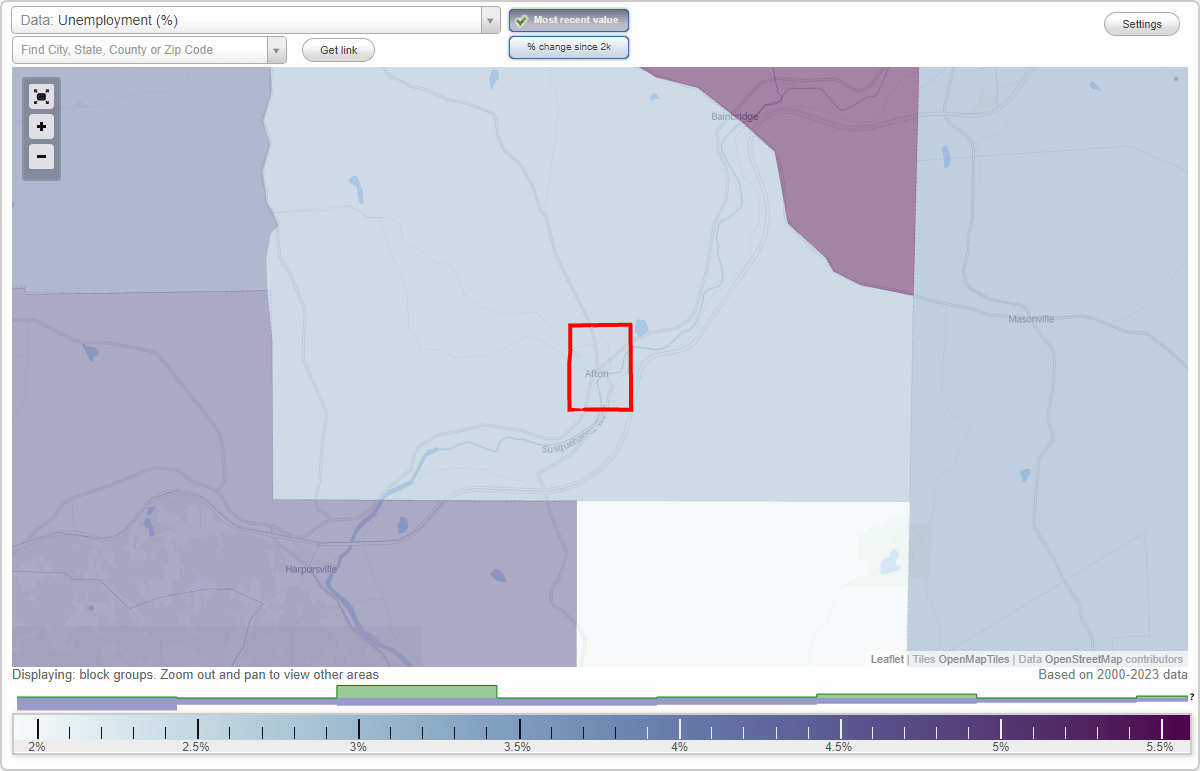This screenshot has width=1200, height=771.
Task: Click the Get link button
Action: tap(338, 50)
